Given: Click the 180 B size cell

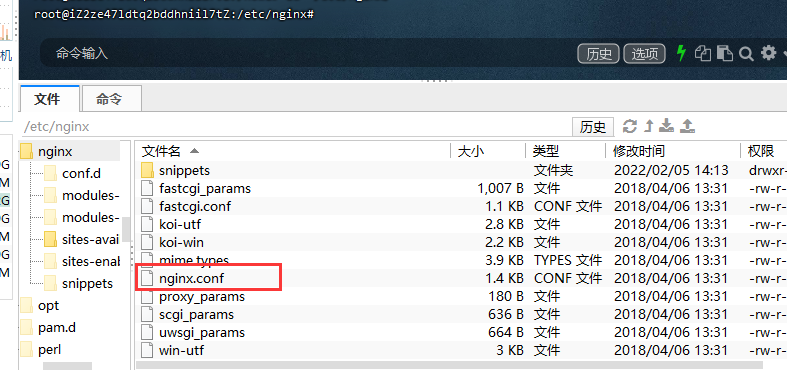Looking at the screenshot, I should click(x=506, y=296).
